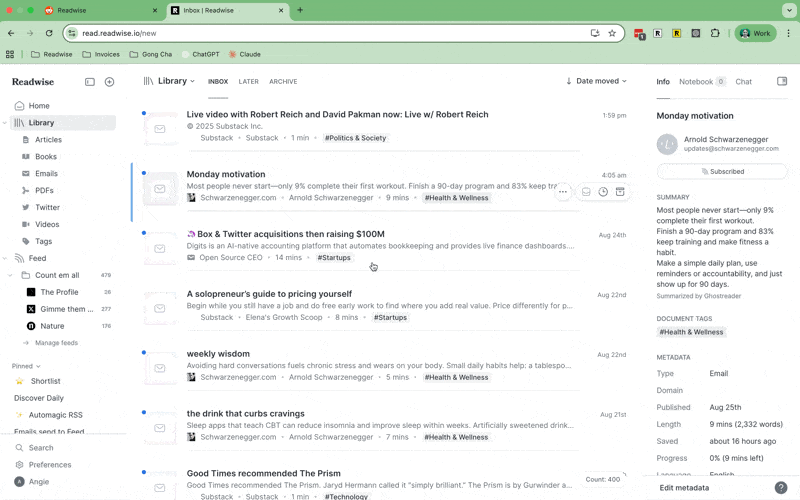Collapse the Pinned section
The image size is (800, 500).
26,366
